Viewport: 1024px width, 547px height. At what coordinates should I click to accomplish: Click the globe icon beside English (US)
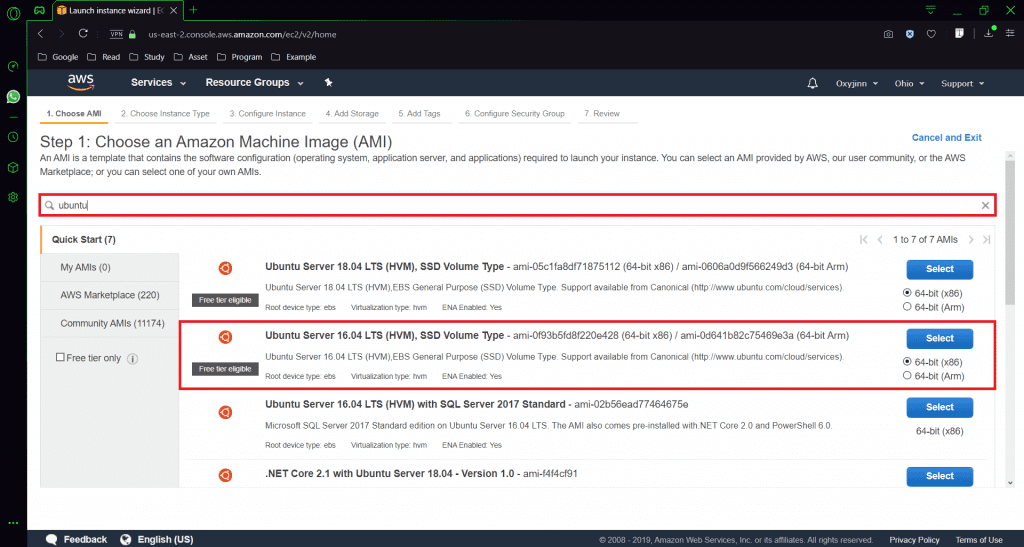[x=126, y=539]
